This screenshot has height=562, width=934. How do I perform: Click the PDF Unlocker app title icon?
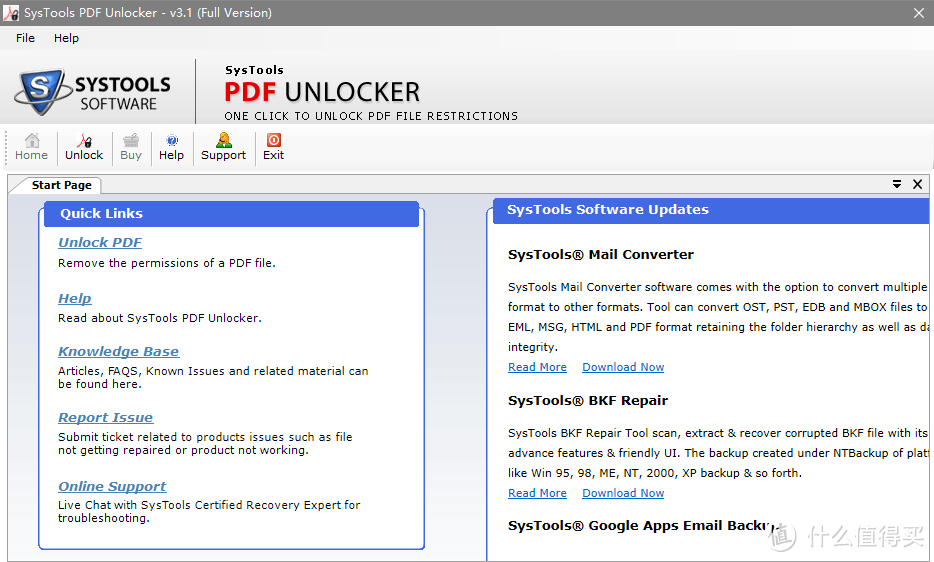pos(11,13)
